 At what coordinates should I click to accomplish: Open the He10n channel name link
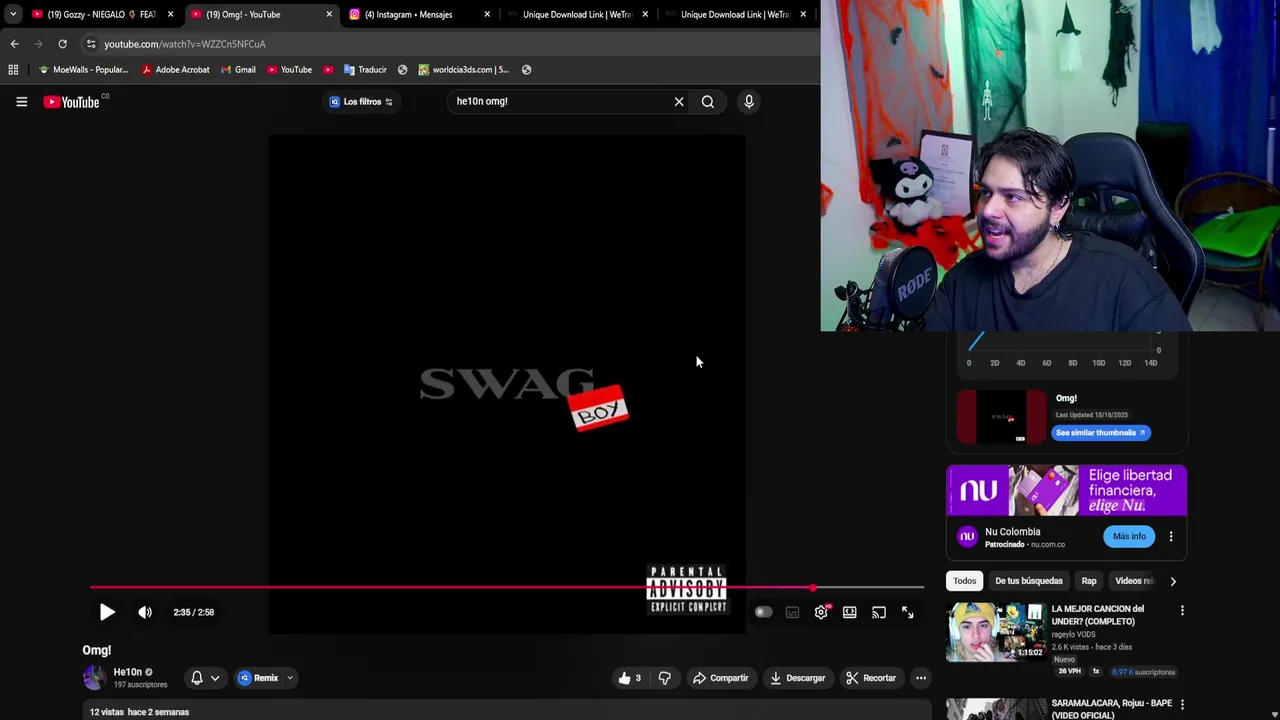pyautogui.click(x=127, y=672)
